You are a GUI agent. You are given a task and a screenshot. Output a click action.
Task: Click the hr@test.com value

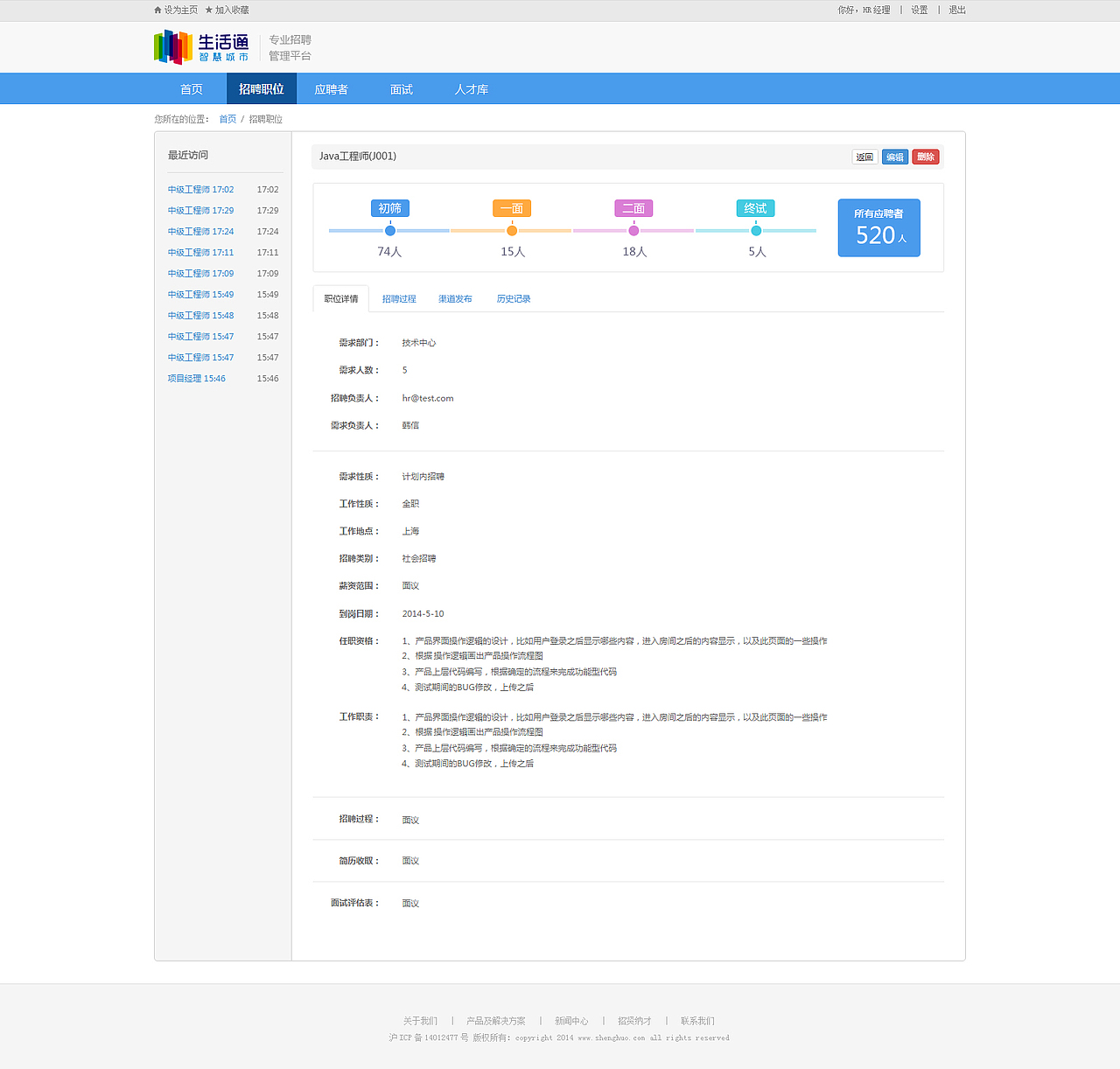[428, 398]
